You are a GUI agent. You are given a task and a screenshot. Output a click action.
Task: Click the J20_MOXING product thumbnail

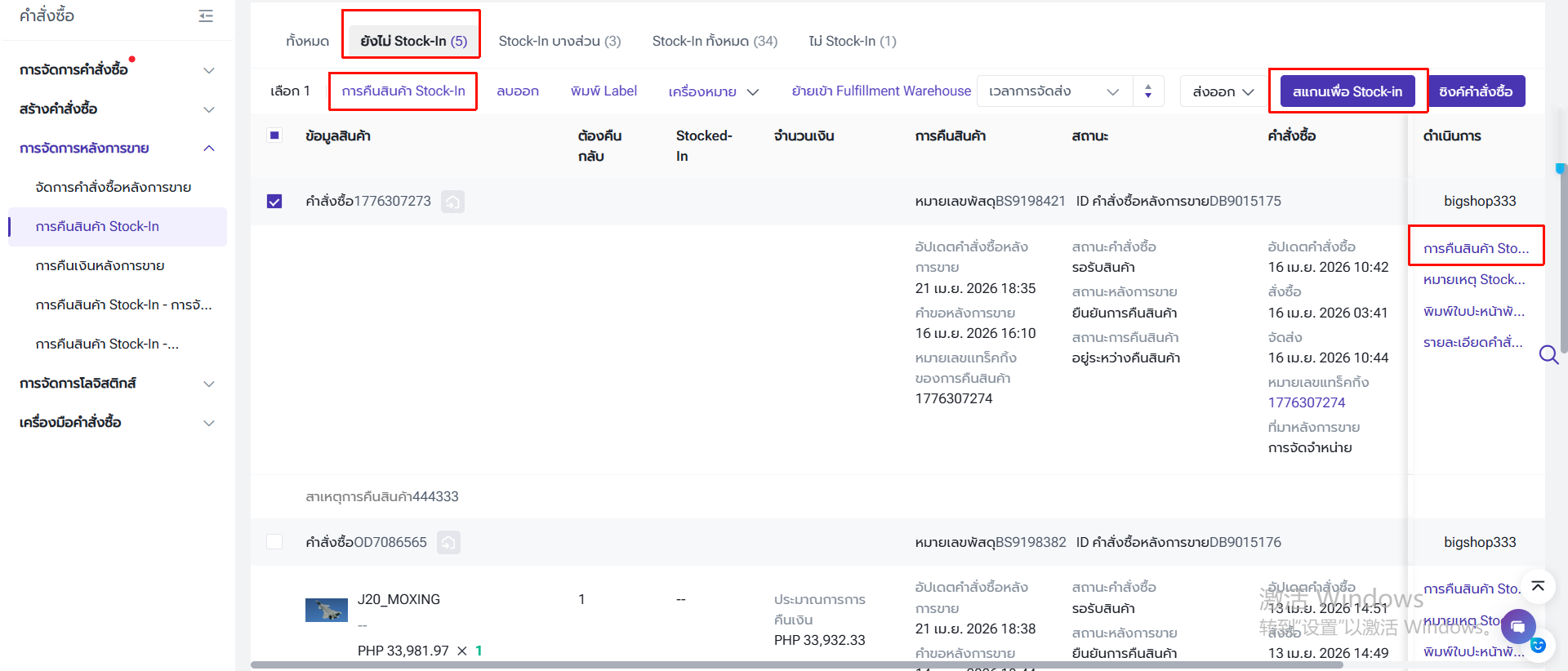(x=326, y=610)
